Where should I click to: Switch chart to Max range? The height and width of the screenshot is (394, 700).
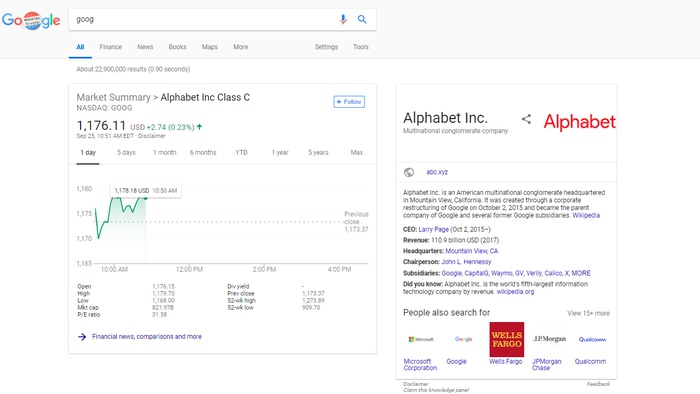[x=357, y=153]
